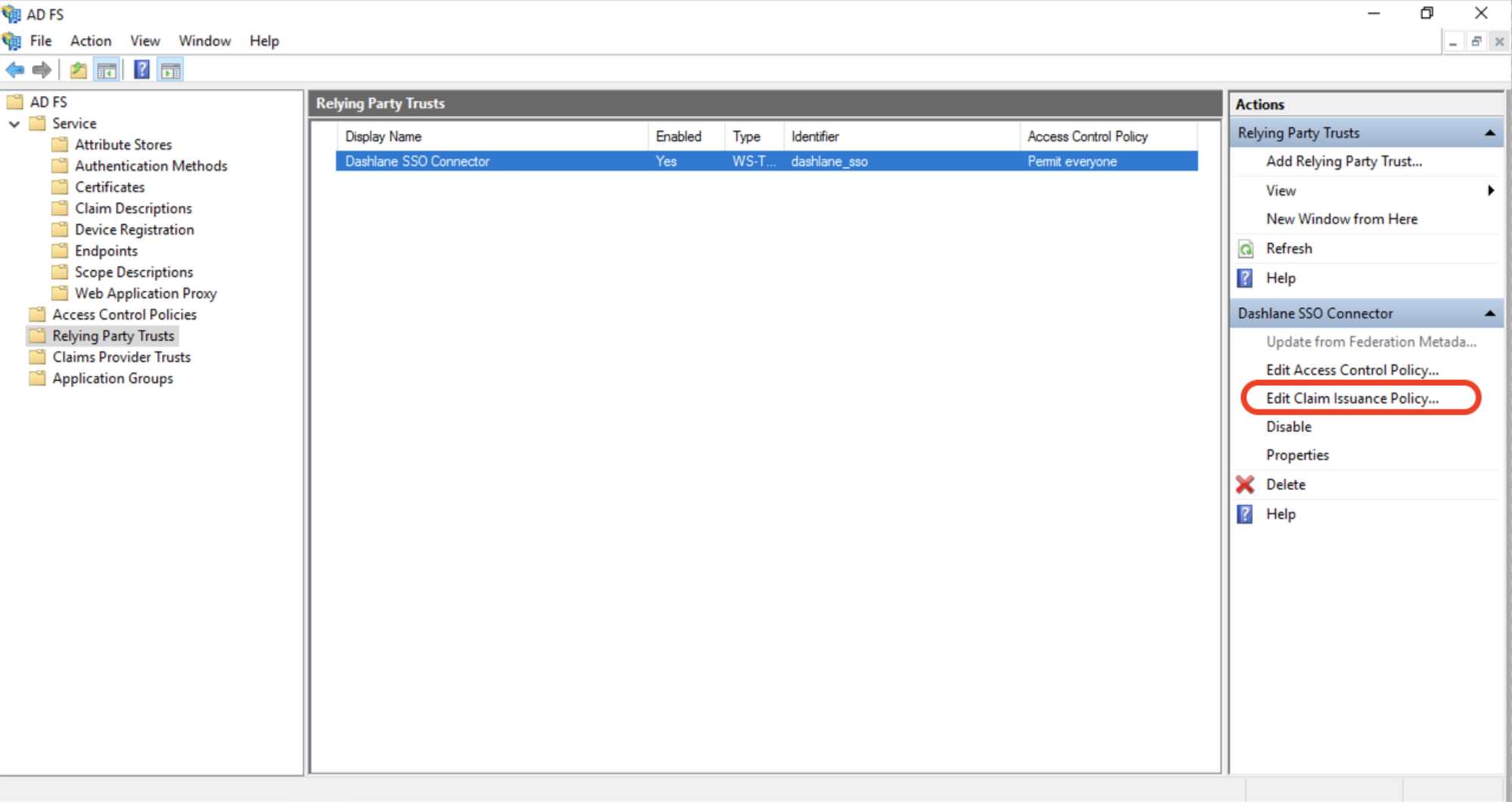Select Relying Party Trusts in the tree
The image size is (1512, 802).
pos(113,335)
